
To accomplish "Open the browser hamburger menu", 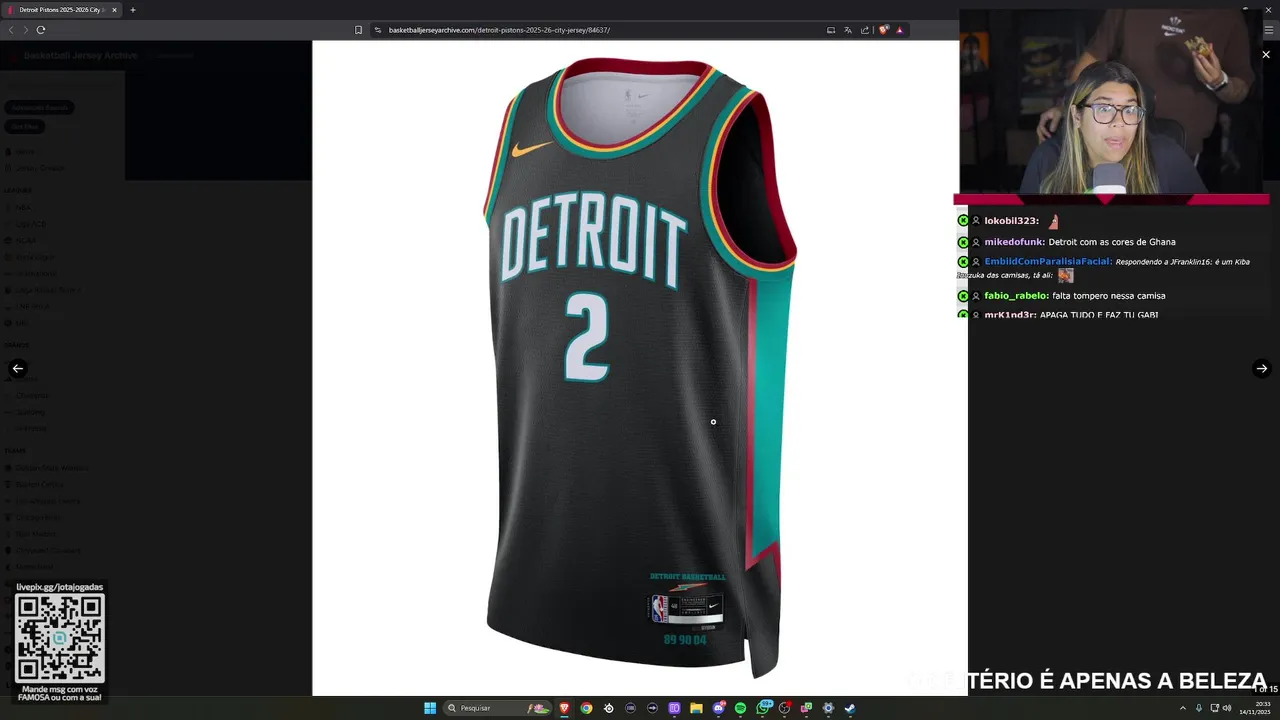I will pyautogui.click(x=1268, y=30).
